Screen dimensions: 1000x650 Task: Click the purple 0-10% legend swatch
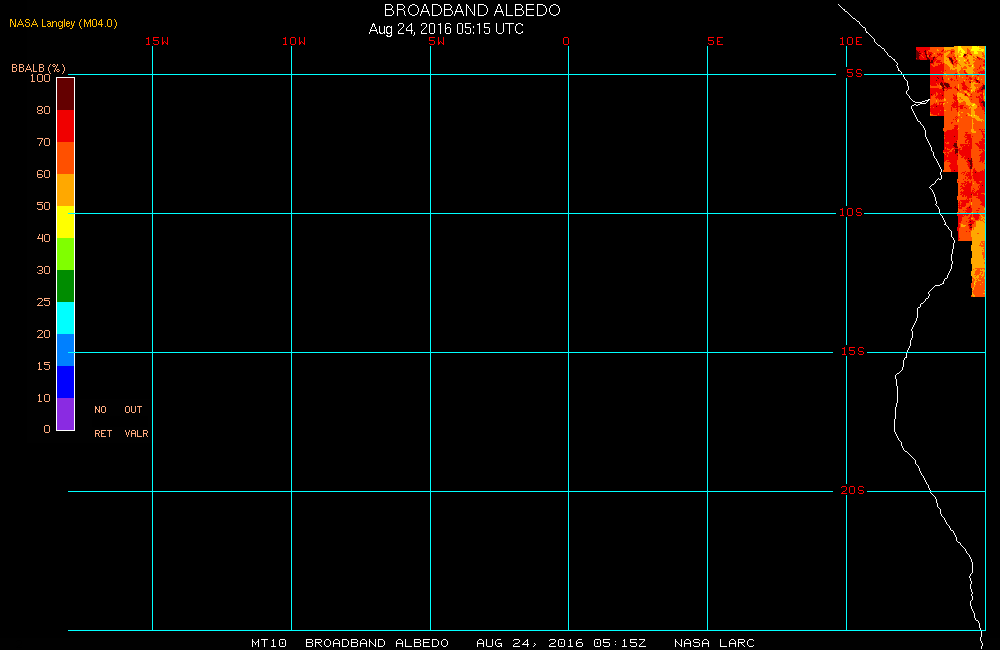[x=66, y=414]
